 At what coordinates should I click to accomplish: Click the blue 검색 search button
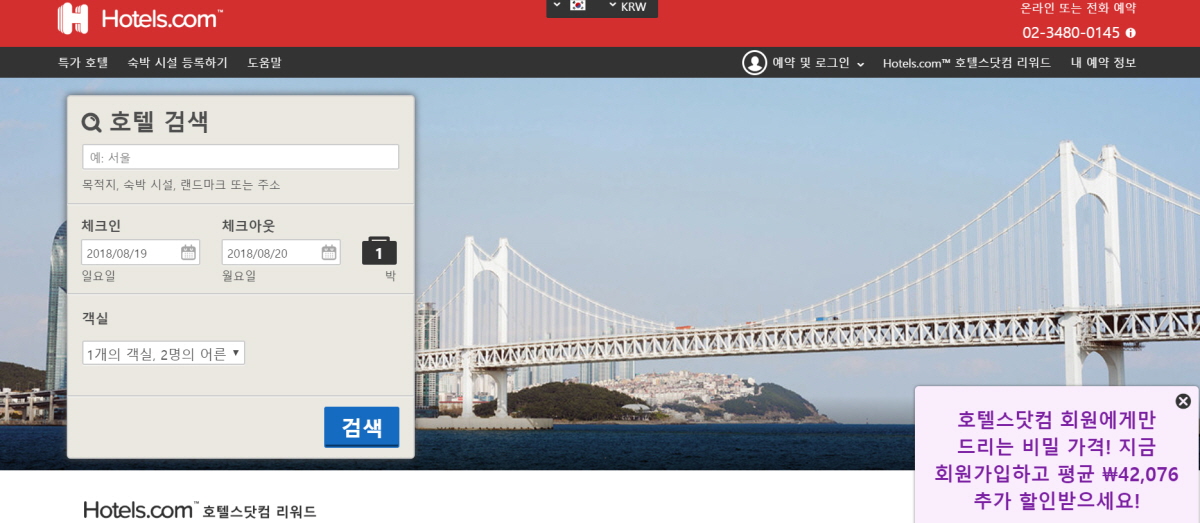coord(362,427)
